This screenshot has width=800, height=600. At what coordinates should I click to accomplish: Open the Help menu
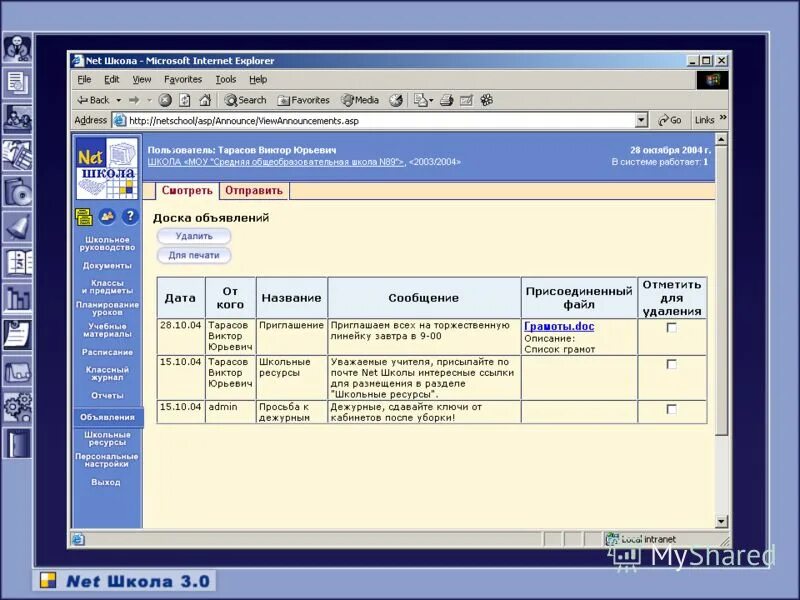tap(258, 79)
